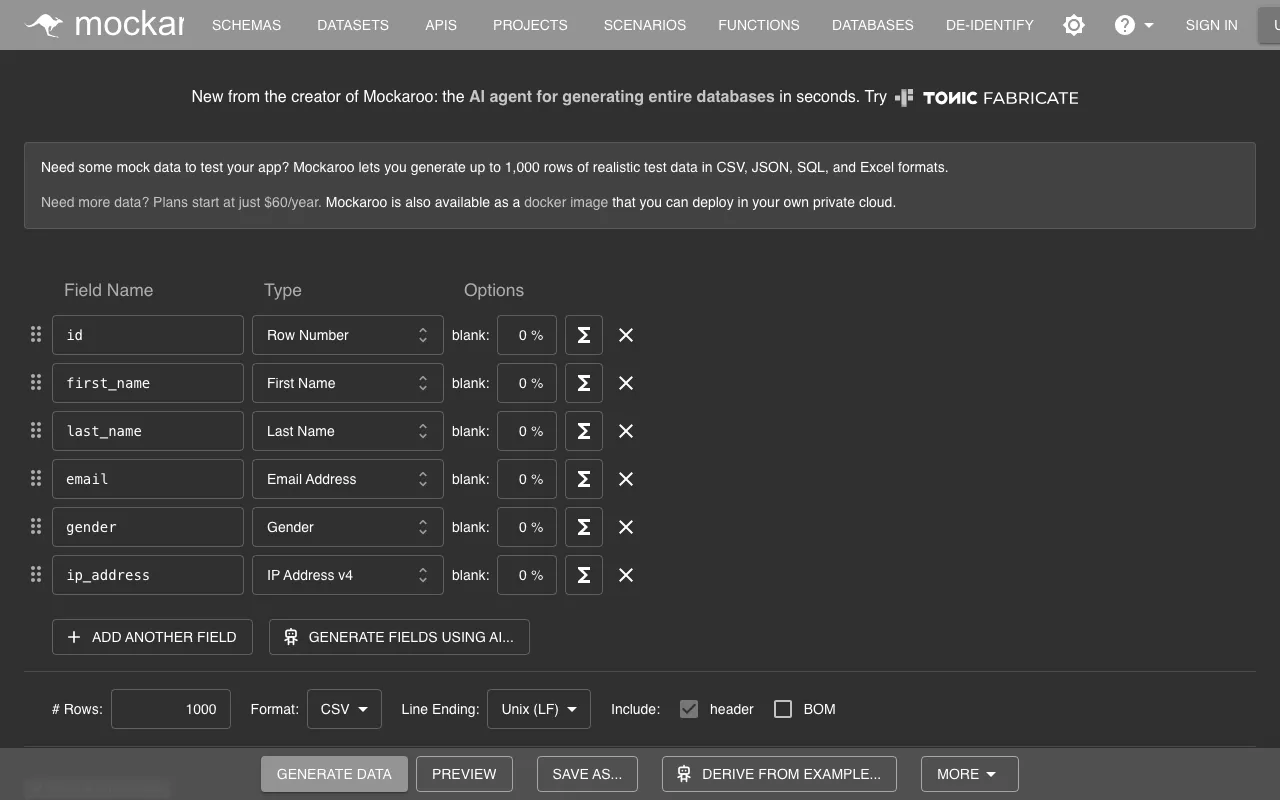
Task: Click the drag handle for the first_name row
Action: (36, 383)
